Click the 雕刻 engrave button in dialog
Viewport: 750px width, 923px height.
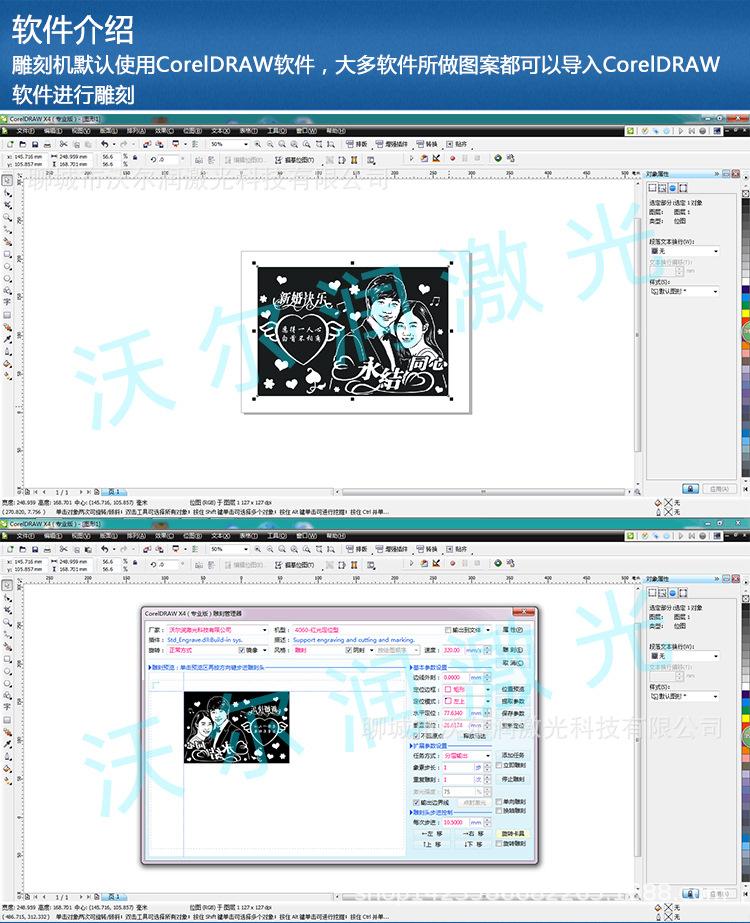(513, 650)
